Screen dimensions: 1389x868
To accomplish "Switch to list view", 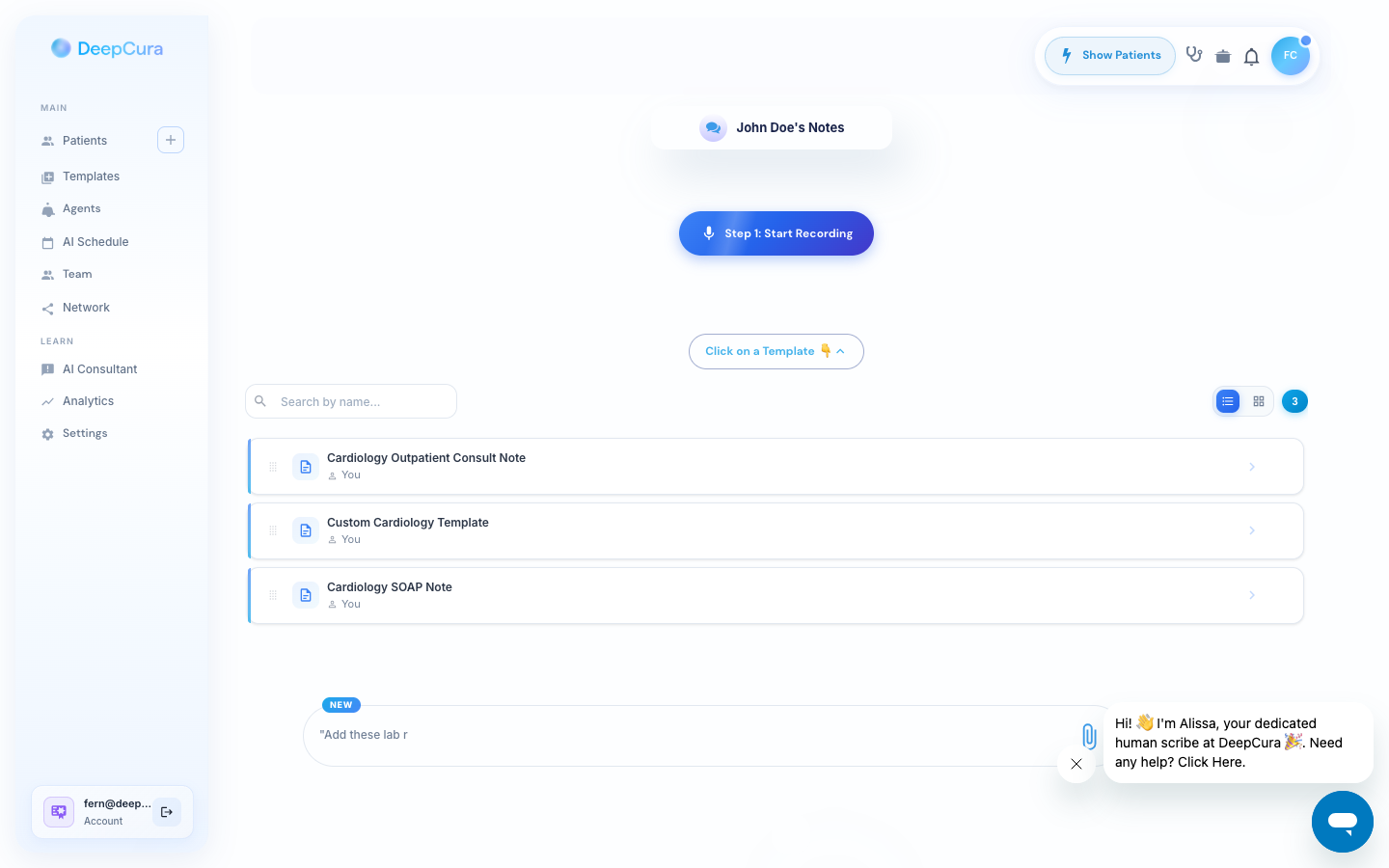I will [1228, 401].
